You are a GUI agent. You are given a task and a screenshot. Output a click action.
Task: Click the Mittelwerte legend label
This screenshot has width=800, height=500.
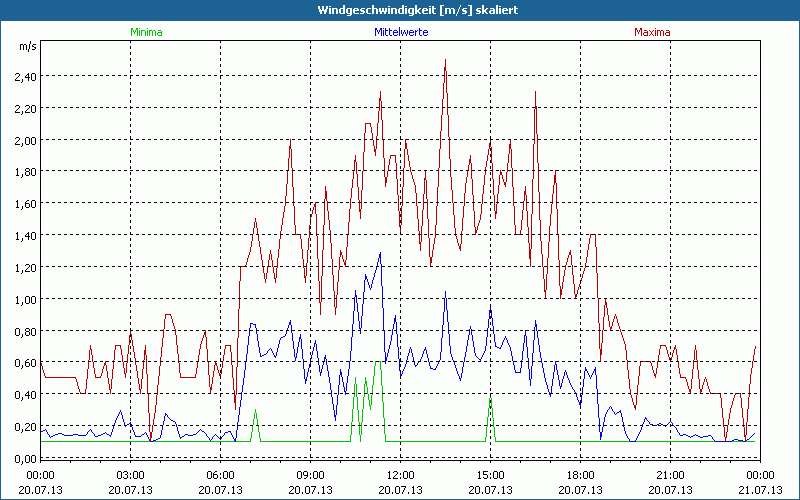pos(400,32)
